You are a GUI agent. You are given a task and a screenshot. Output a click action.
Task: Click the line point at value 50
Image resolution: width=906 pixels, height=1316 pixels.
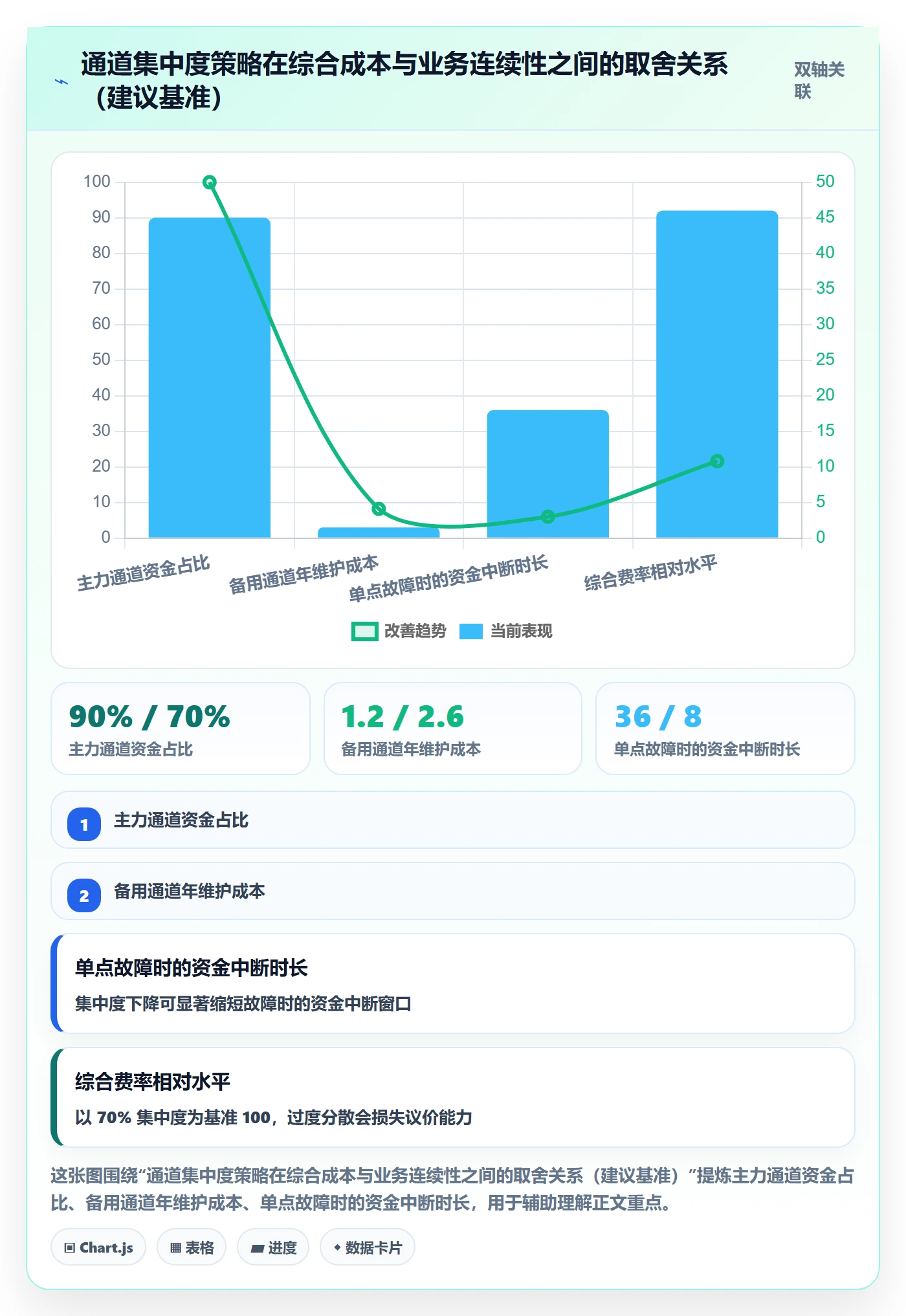[x=210, y=182]
